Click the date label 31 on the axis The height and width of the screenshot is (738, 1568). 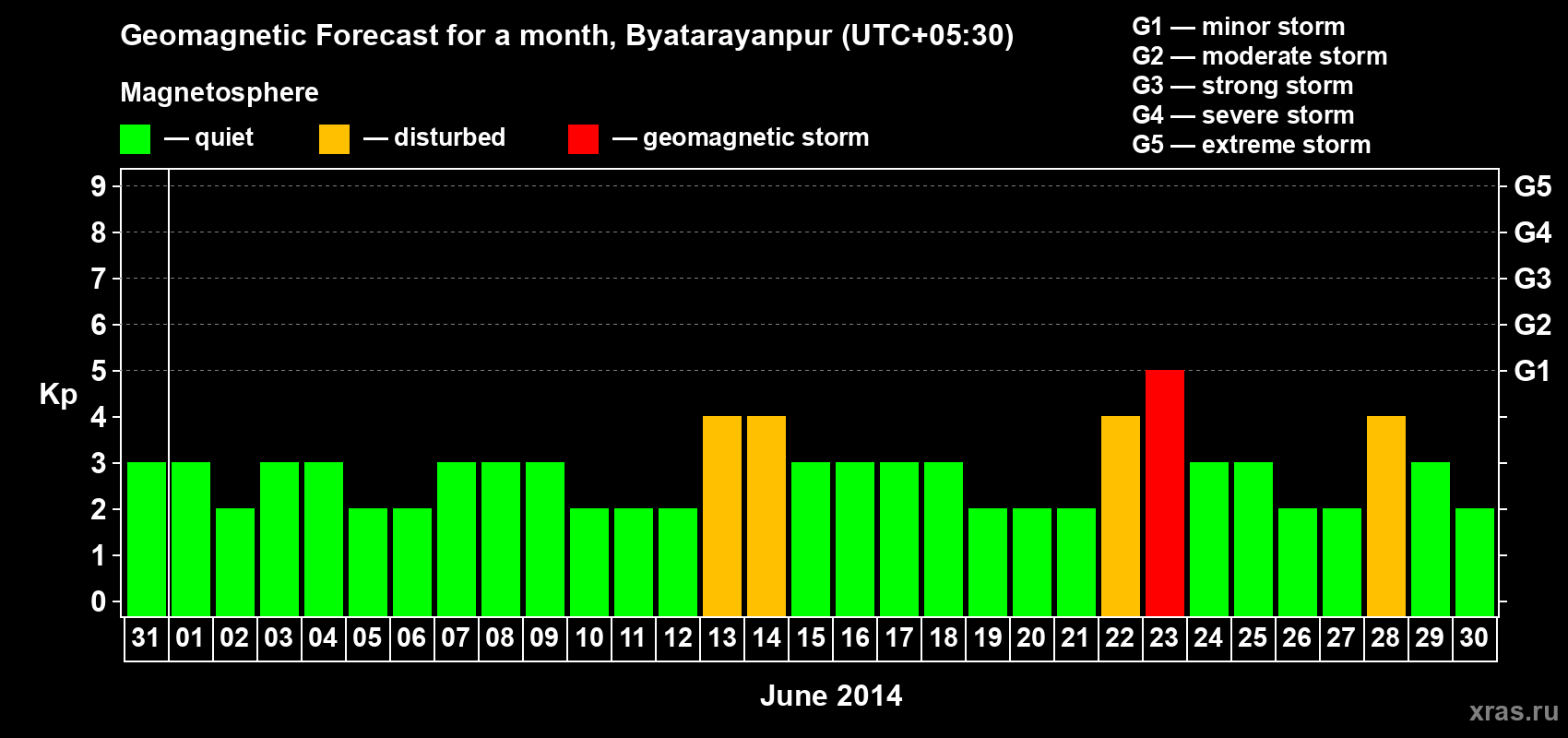[x=146, y=637]
